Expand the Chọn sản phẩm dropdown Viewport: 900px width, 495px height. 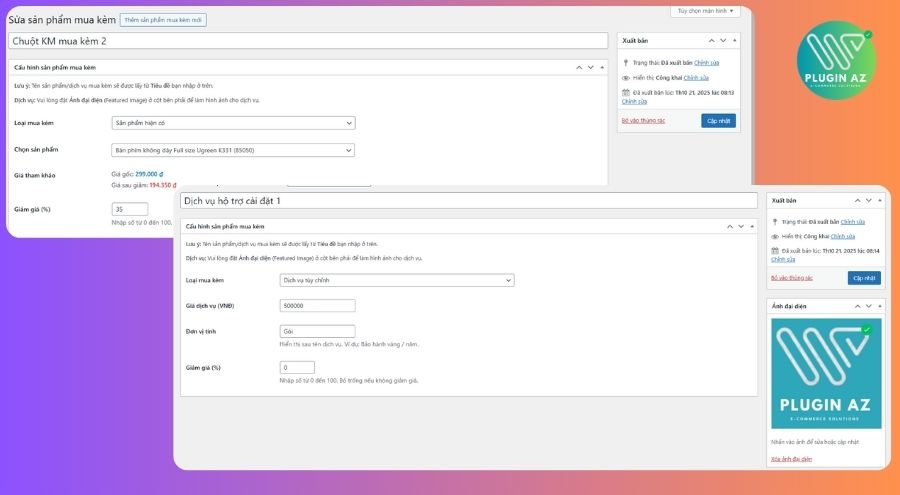(x=233, y=150)
